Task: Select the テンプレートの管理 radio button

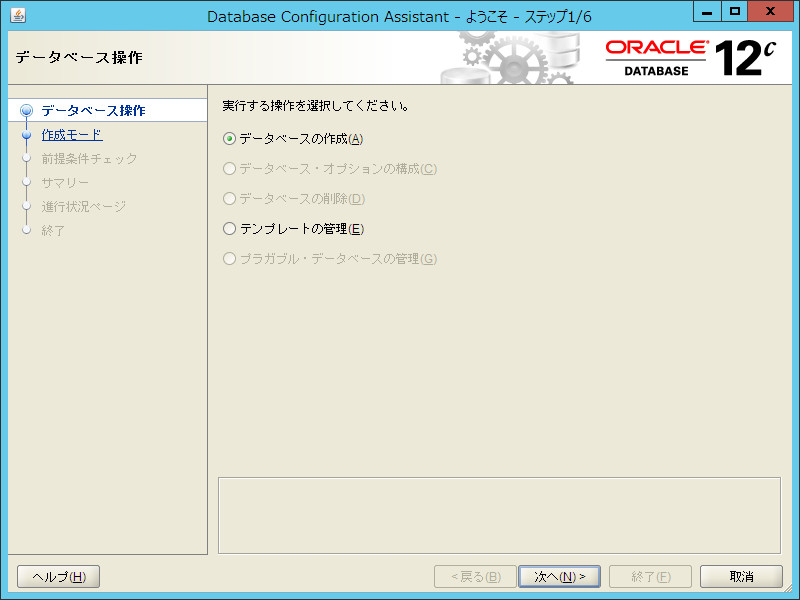Action: [x=228, y=229]
